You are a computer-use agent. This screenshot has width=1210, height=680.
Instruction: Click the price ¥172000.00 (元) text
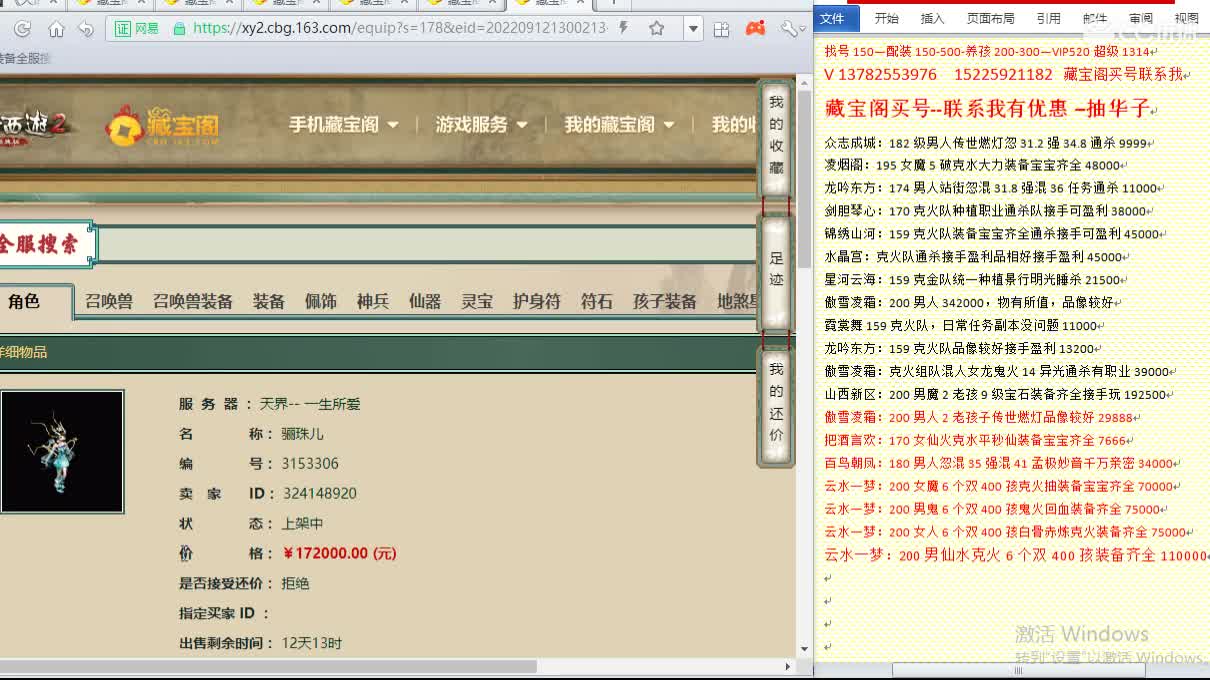tap(340, 553)
